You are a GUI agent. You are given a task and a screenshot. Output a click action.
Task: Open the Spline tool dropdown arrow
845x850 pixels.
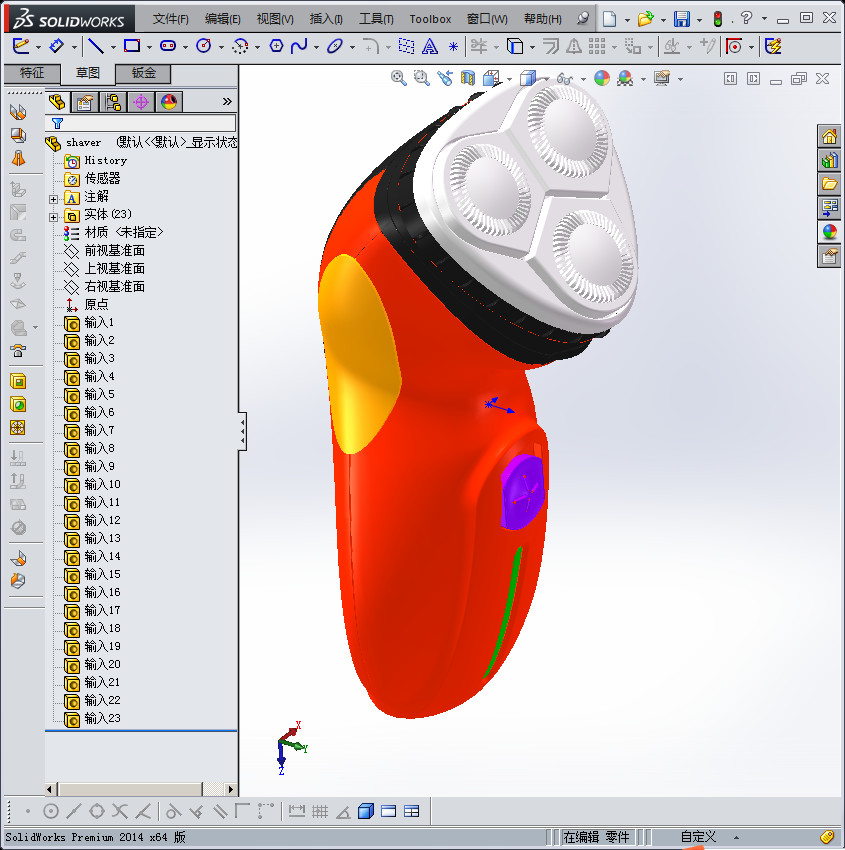(316, 47)
